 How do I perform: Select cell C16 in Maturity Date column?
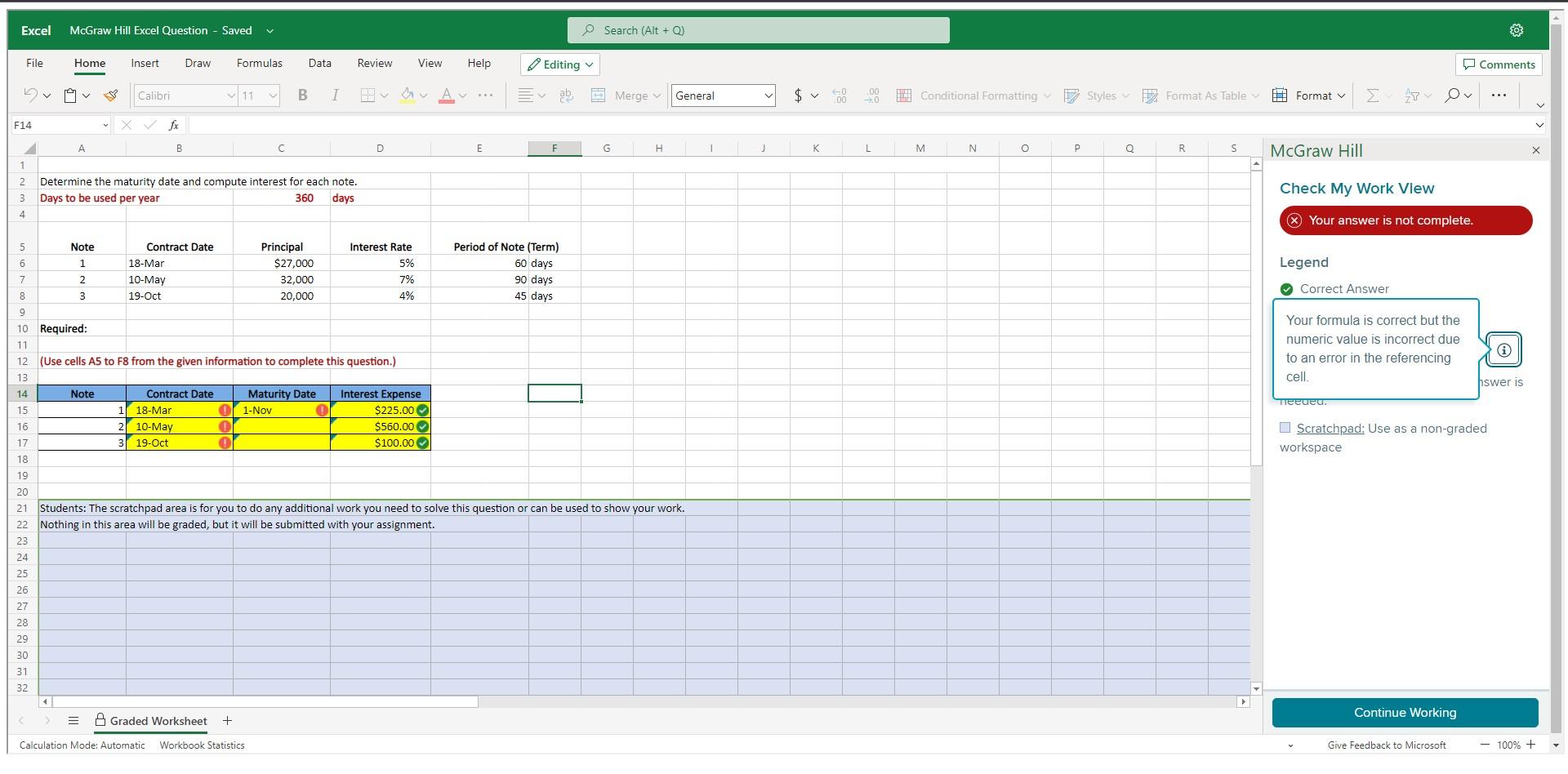pyautogui.click(x=282, y=426)
